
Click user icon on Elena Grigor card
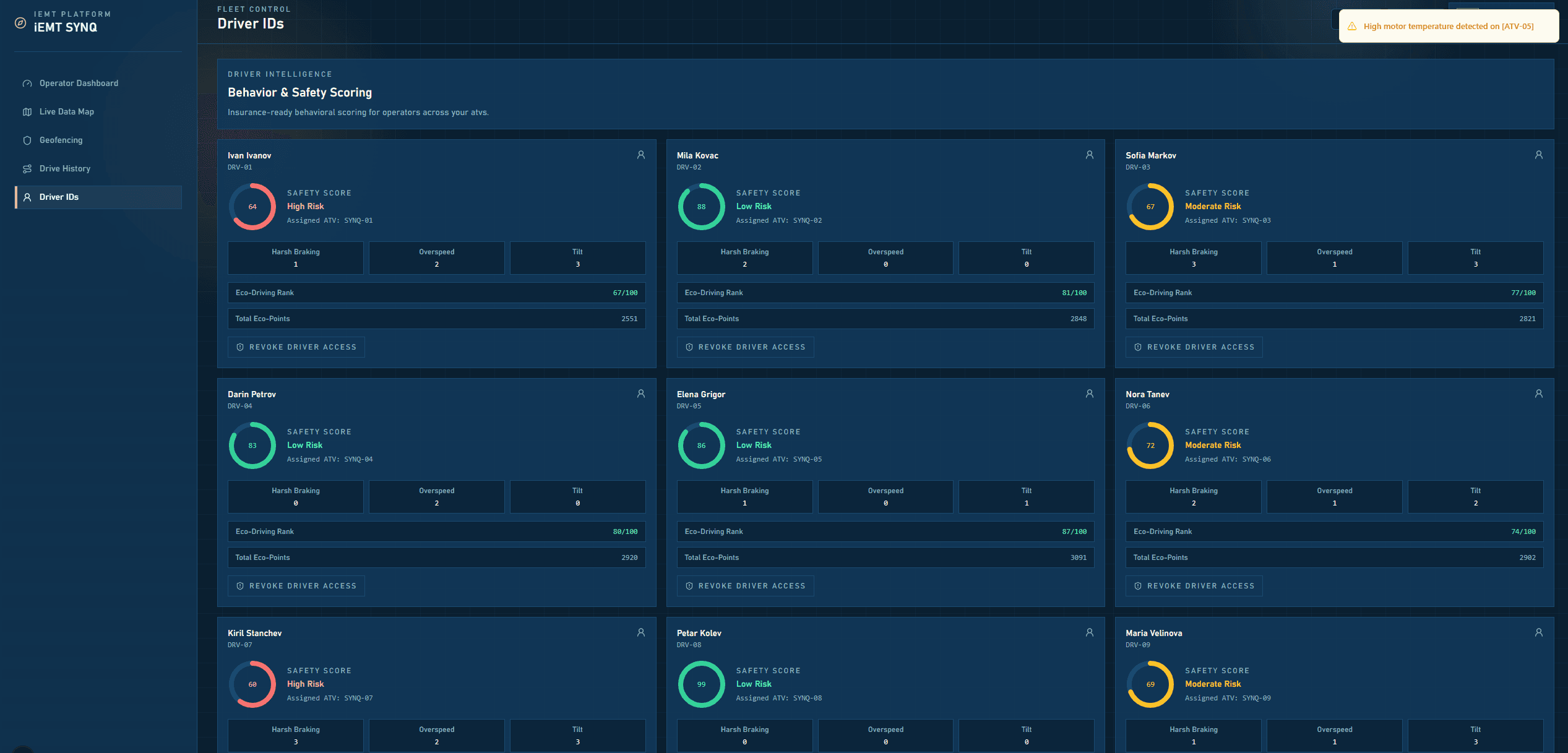click(1090, 394)
